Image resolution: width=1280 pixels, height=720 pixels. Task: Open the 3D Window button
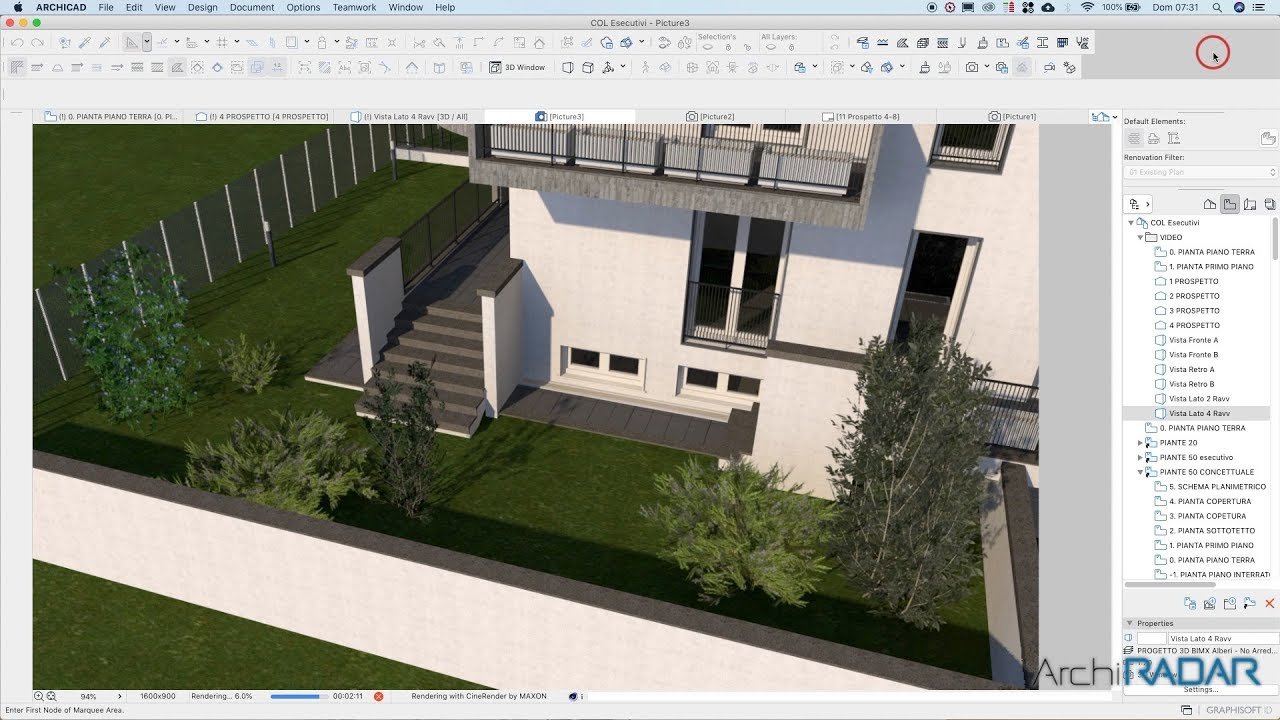point(517,67)
